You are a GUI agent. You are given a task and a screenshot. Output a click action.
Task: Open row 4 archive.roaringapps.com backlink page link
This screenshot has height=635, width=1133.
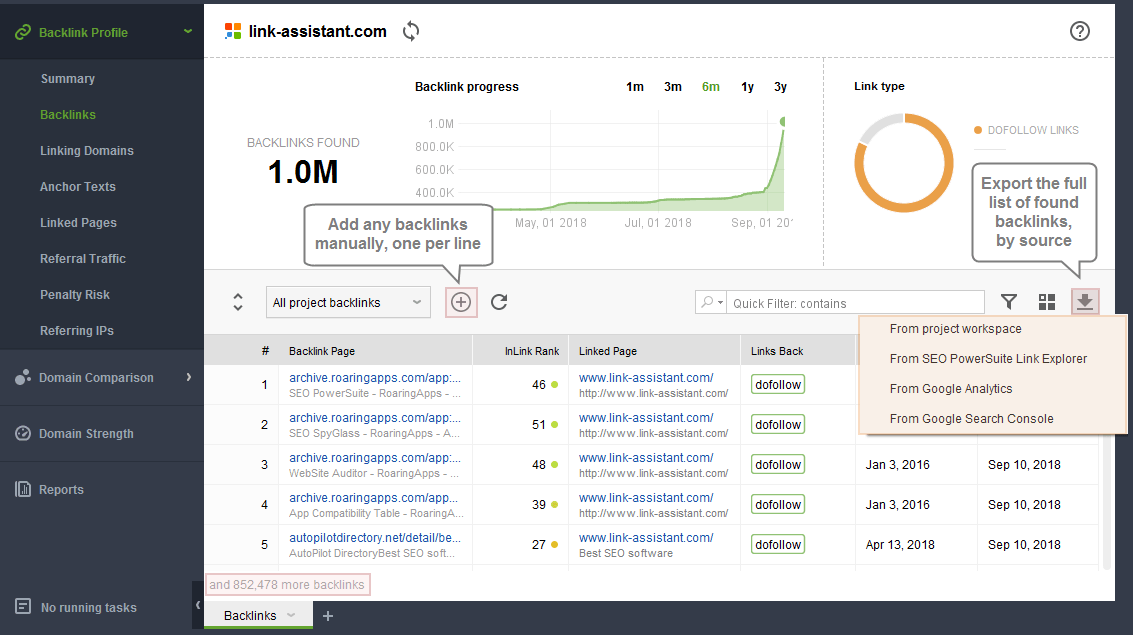pyautogui.click(x=374, y=498)
